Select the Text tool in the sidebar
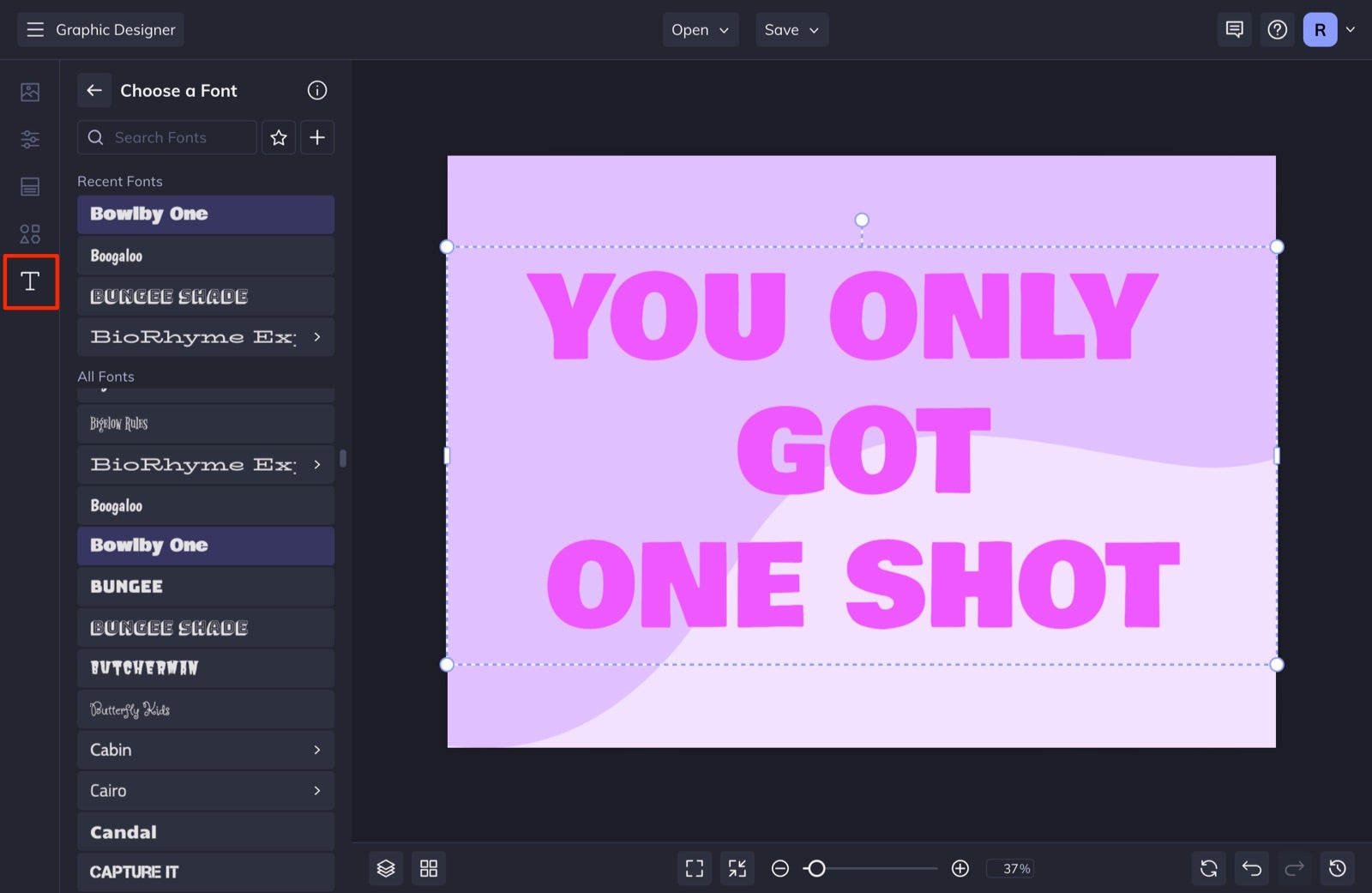Image resolution: width=1372 pixels, height=893 pixels. [x=30, y=281]
